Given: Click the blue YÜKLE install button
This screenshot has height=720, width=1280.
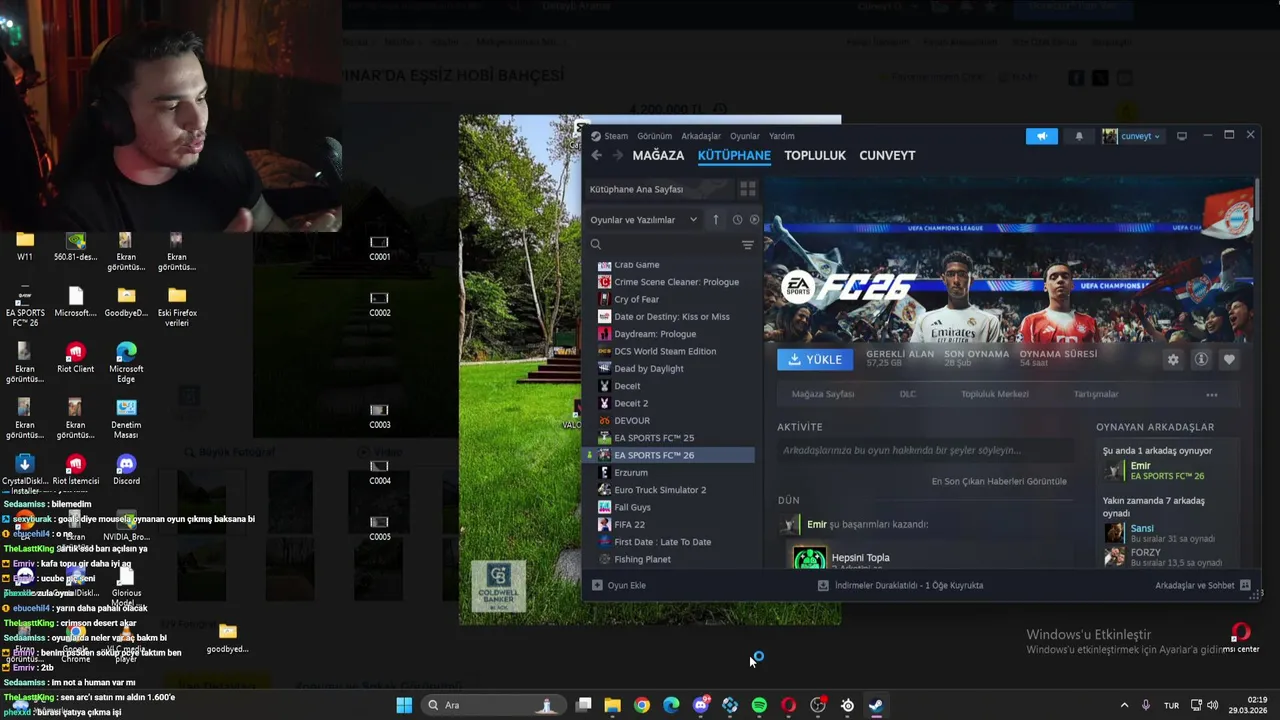Looking at the screenshot, I should pyautogui.click(x=815, y=359).
